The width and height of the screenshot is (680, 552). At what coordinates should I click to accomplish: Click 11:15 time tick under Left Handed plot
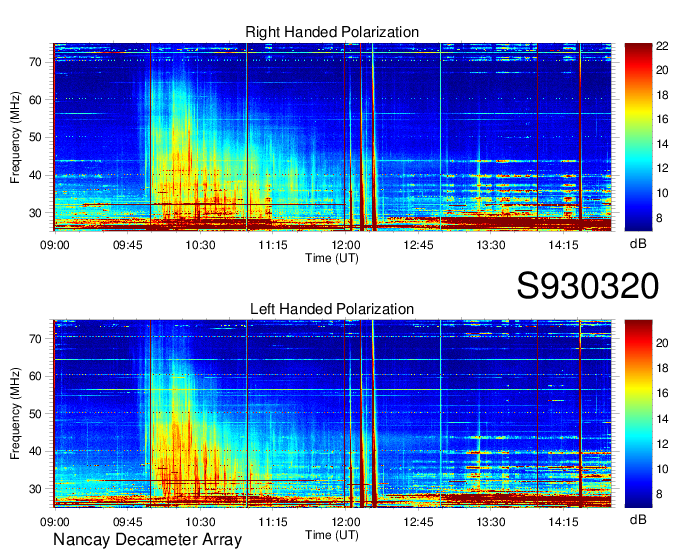[273, 522]
